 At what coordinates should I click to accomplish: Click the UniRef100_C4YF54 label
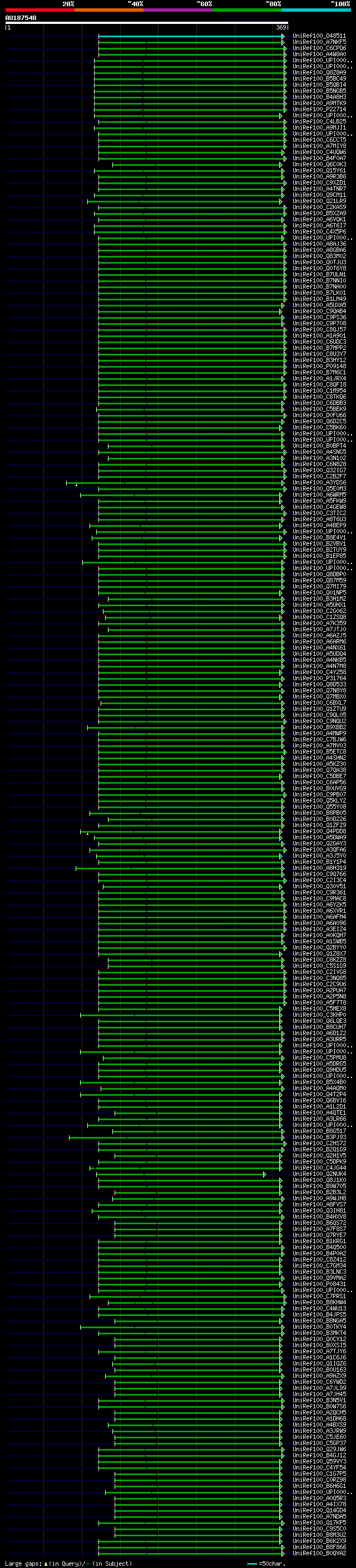319,1467
